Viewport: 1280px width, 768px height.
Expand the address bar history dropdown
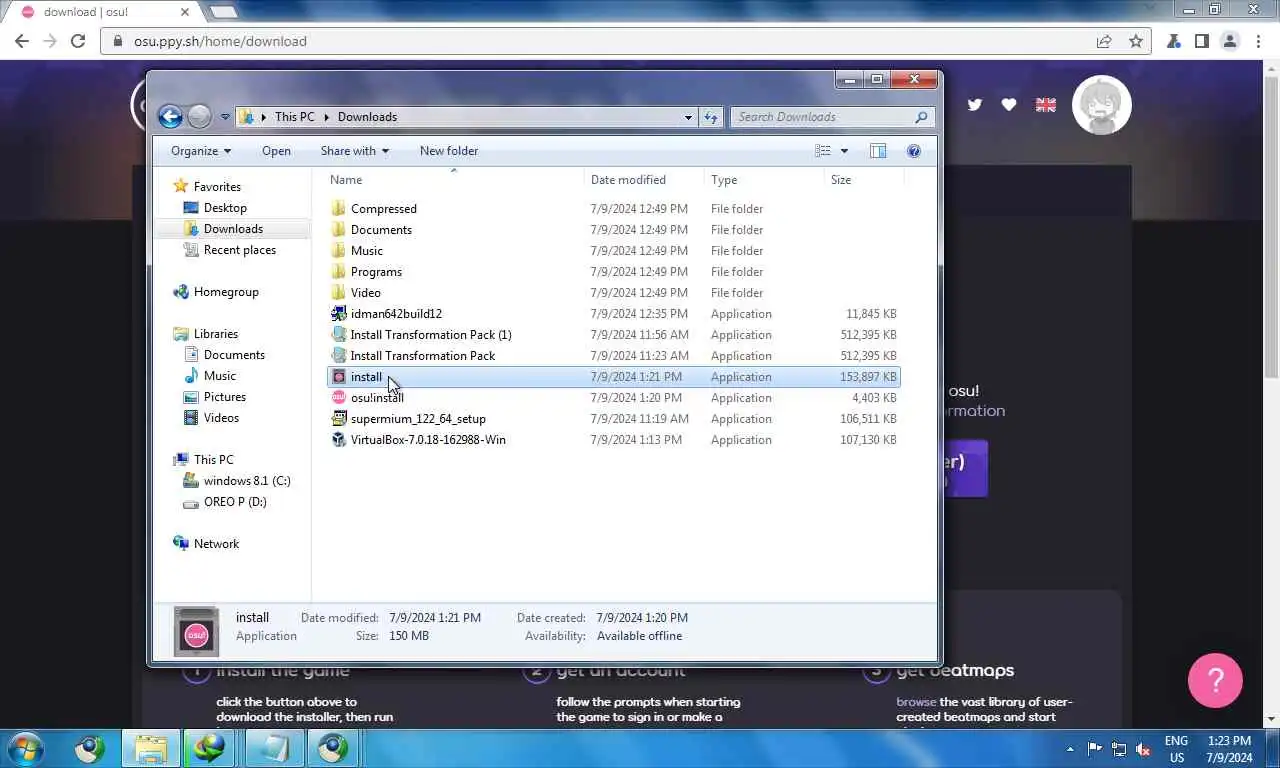point(688,117)
